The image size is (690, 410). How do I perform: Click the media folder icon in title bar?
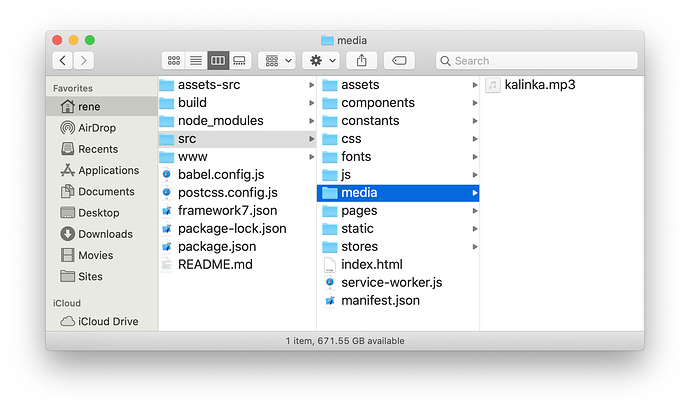[x=327, y=40]
